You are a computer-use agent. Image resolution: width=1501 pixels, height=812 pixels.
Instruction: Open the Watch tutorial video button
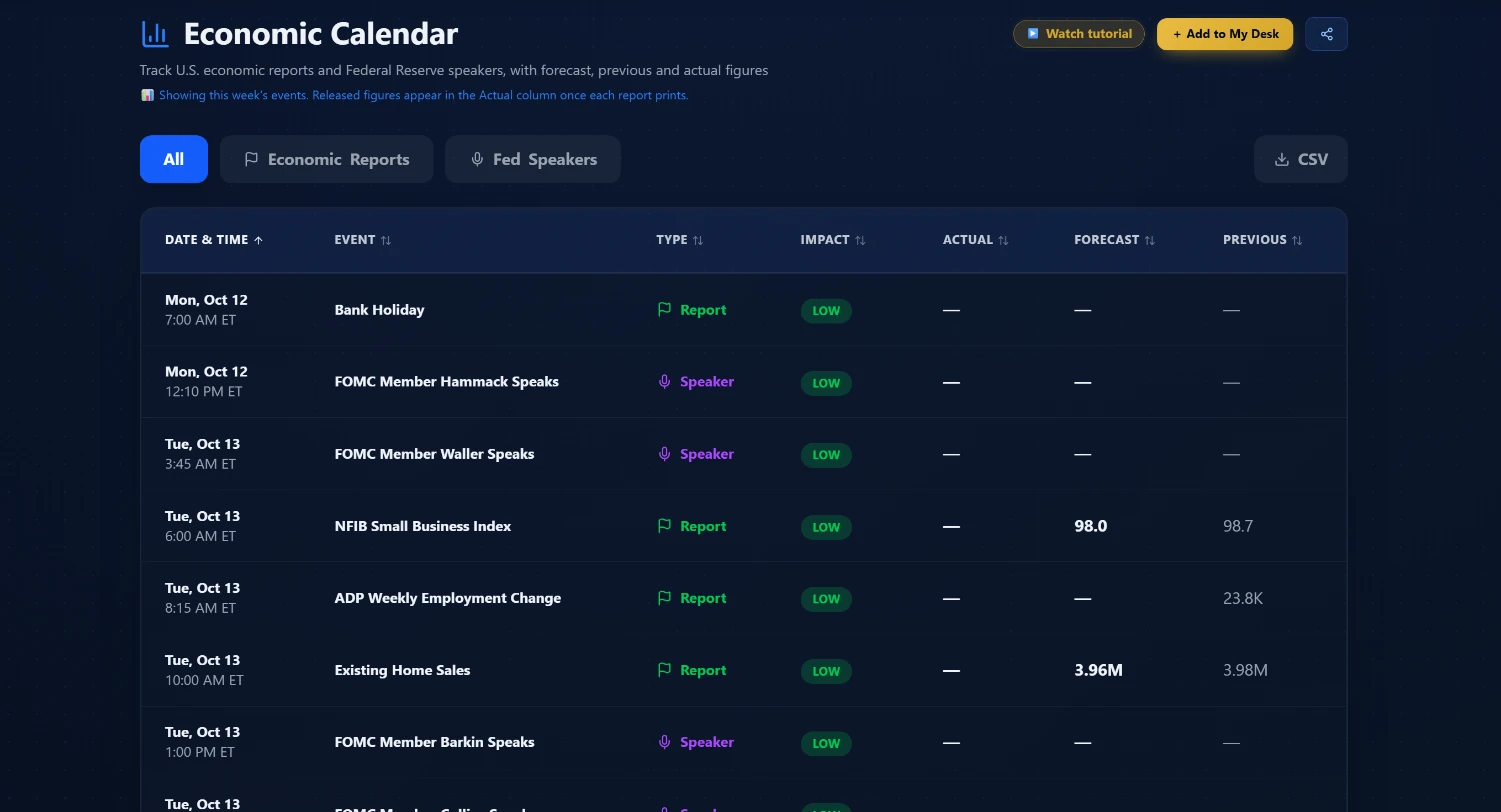[x=1079, y=34]
